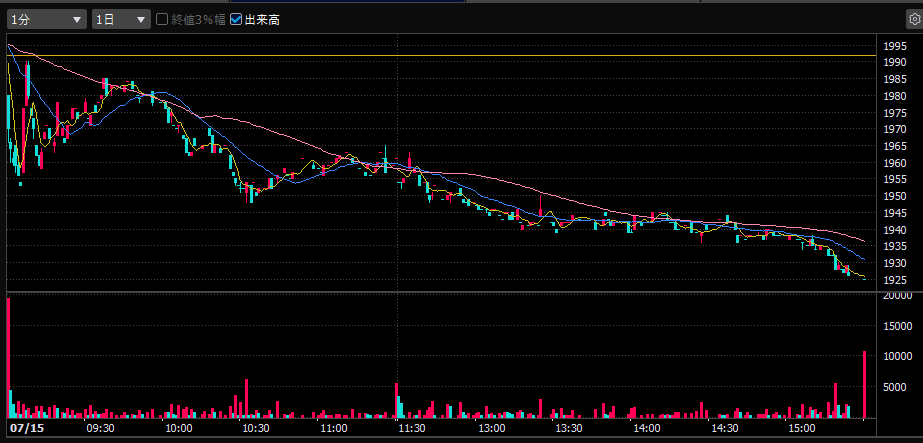The height and width of the screenshot is (443, 923).
Task: Open the 1分 interval dropdown
Action: (47, 19)
